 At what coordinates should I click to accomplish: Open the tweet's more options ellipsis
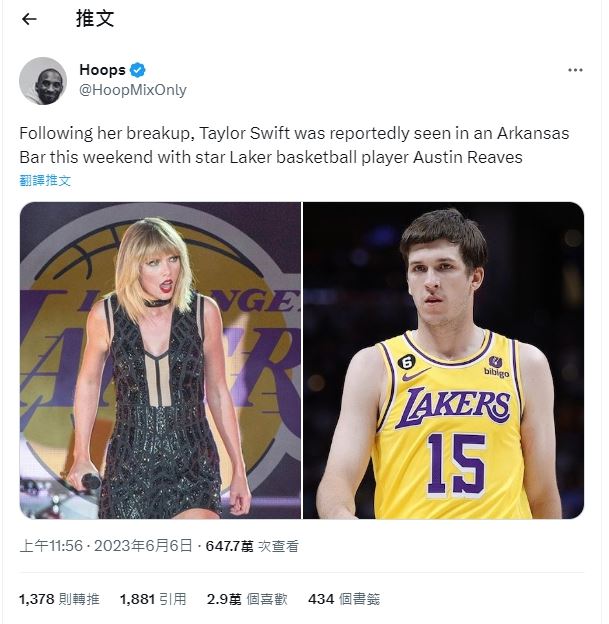[x=575, y=70]
